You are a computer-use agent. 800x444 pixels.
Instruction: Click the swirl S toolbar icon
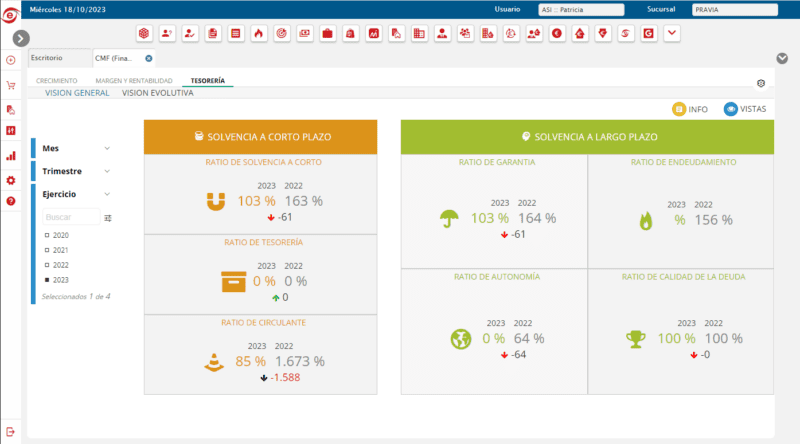tap(626, 34)
